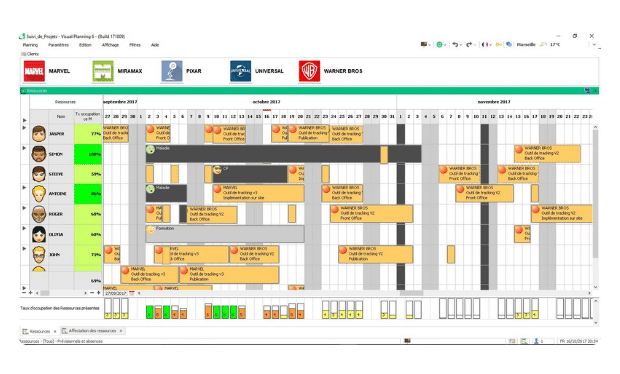Open the Filtres menu
Viewport: 620px width, 374px height.
(135, 45)
